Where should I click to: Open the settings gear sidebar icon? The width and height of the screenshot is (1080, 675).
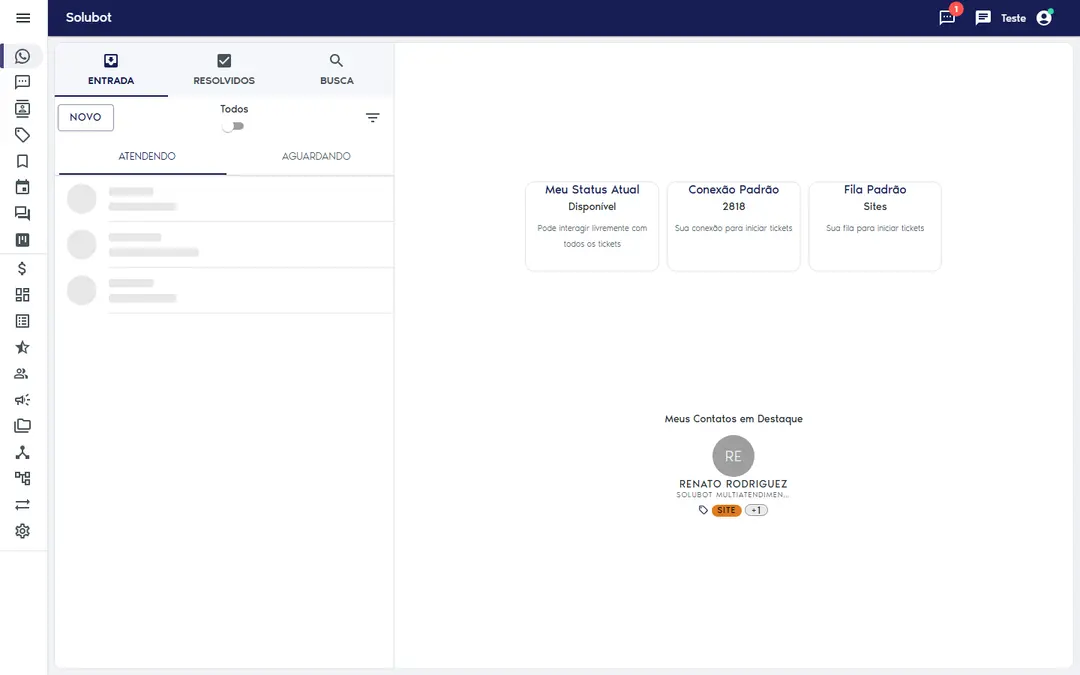pos(23,531)
